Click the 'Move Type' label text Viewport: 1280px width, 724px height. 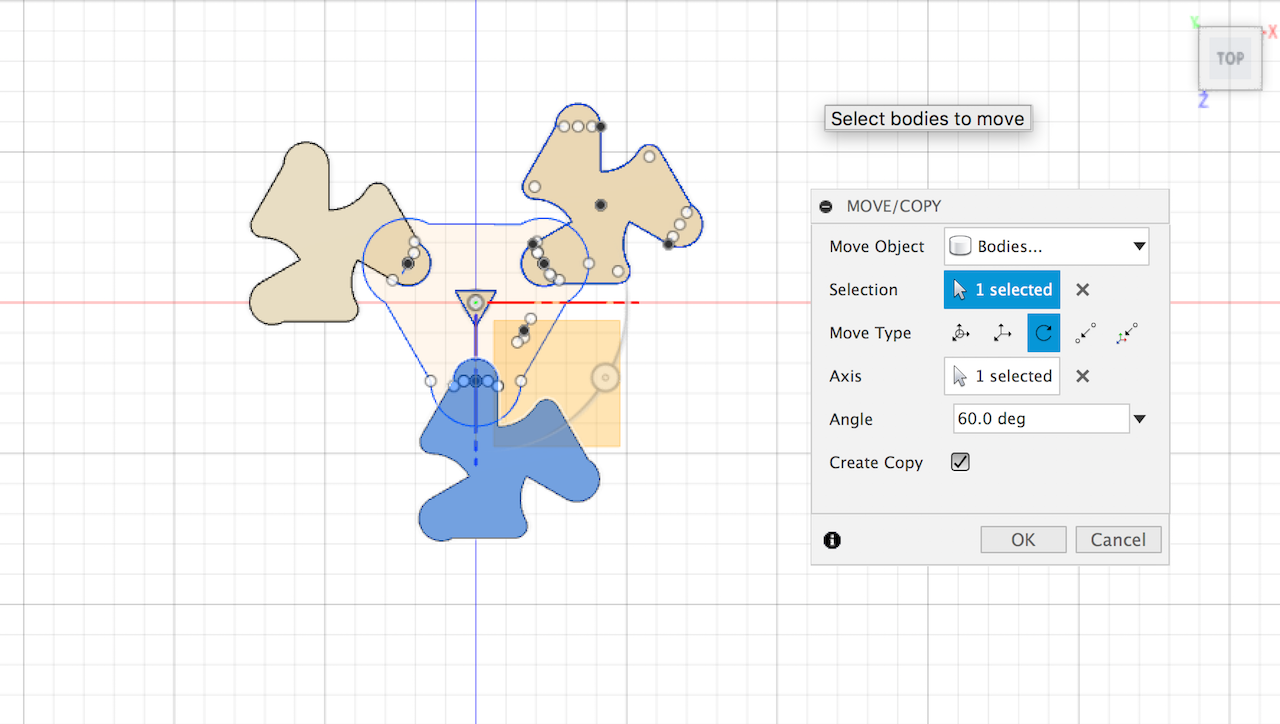[870, 334]
